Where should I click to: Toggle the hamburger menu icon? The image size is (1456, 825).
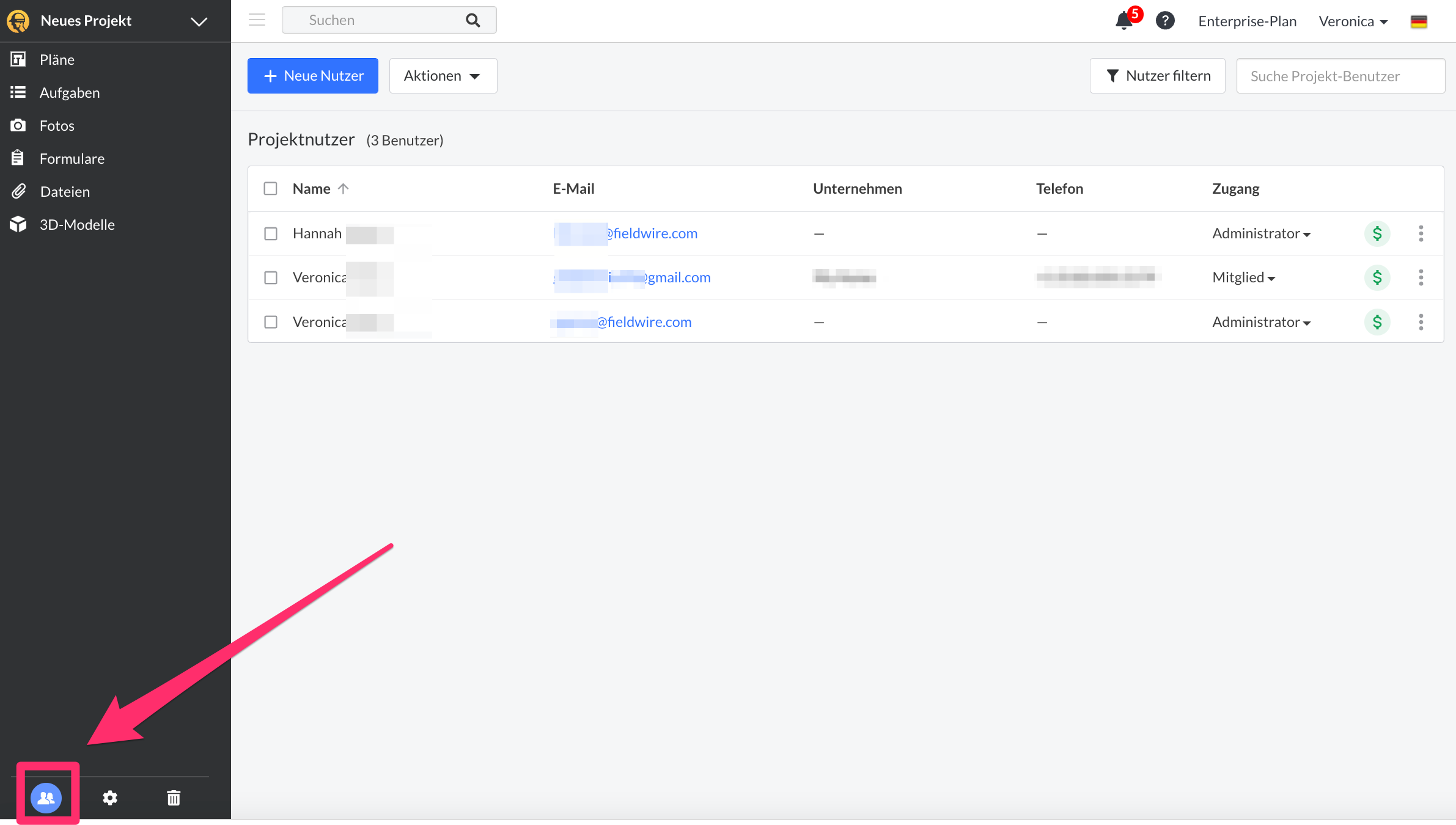(257, 20)
